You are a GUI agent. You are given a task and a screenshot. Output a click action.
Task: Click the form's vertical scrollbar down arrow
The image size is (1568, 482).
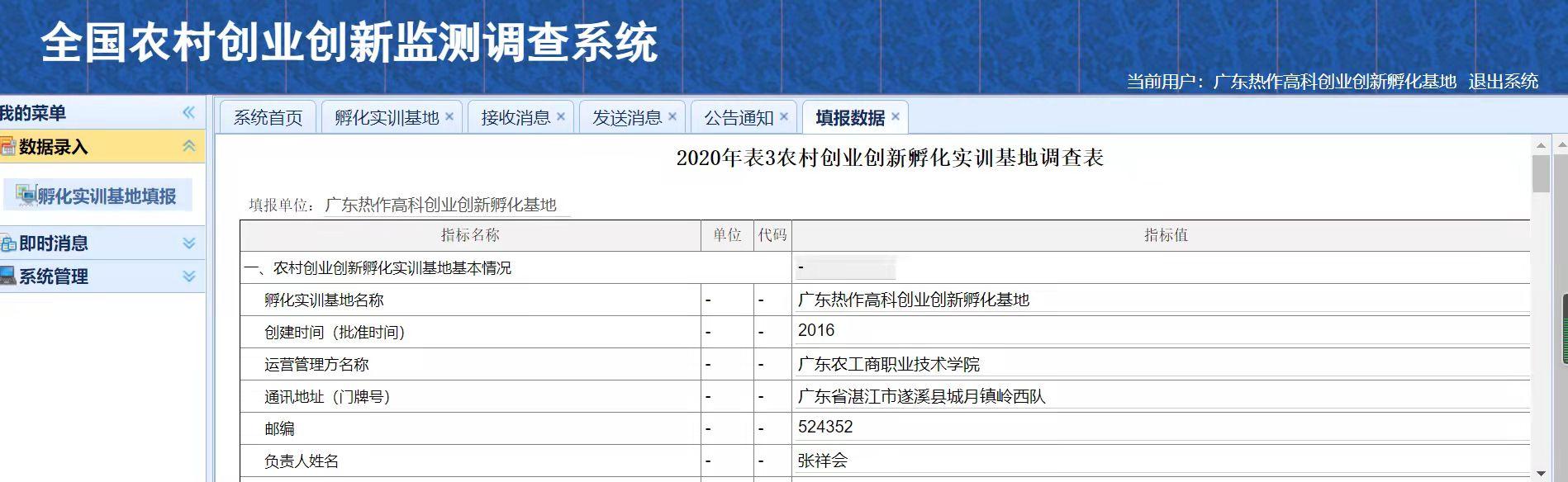tap(1541, 474)
